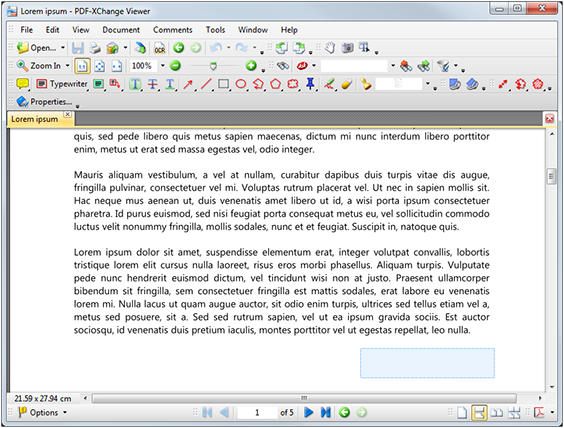Click the green Zoom Out minus button
564x428 pixels.
pyautogui.click(x=175, y=66)
